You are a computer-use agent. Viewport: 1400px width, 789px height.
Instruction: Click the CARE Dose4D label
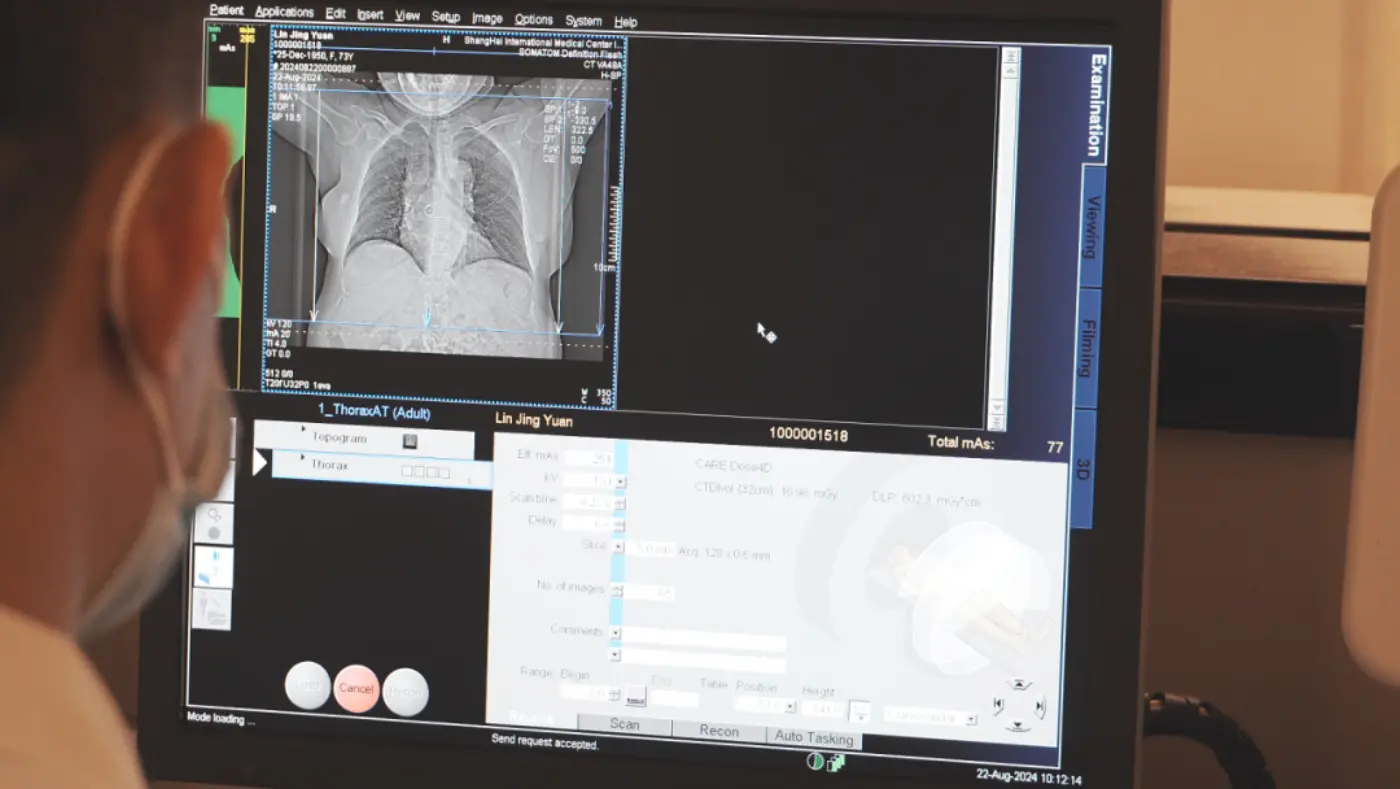tap(733, 466)
